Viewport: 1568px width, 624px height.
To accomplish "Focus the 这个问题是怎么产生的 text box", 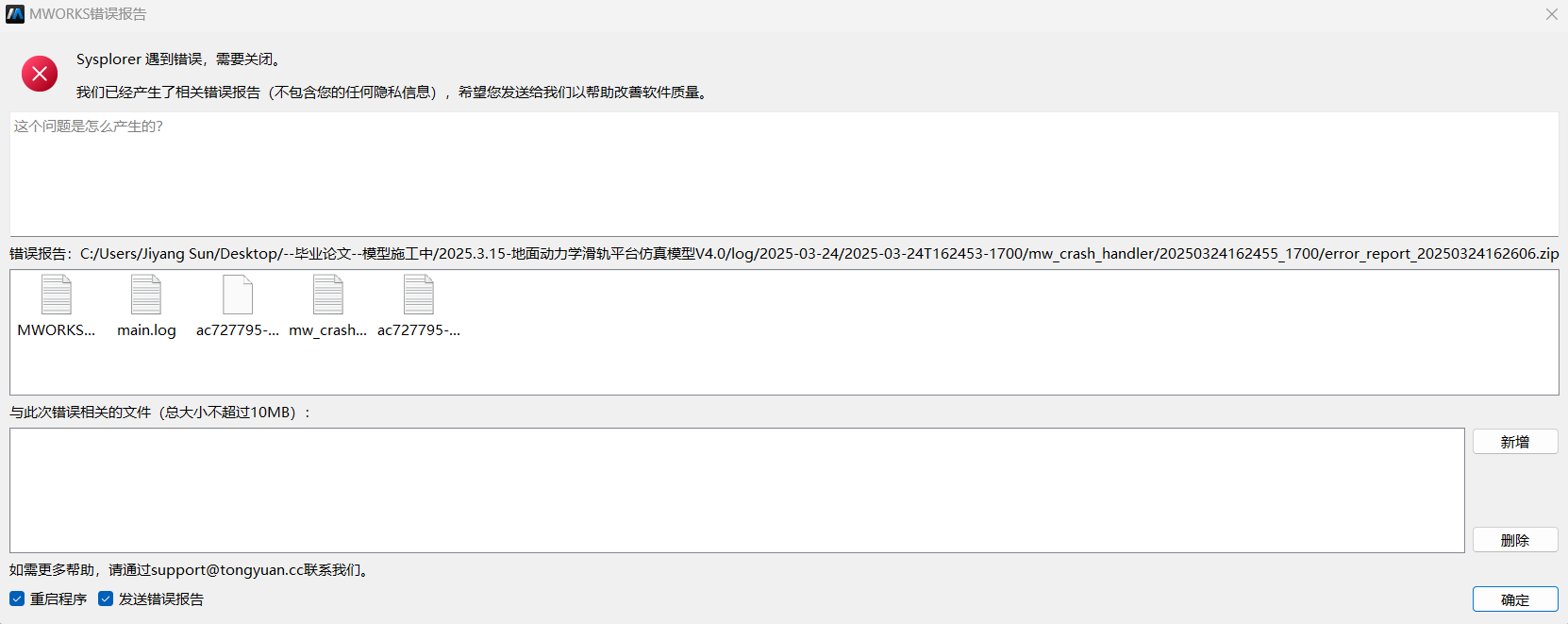I will (784, 175).
